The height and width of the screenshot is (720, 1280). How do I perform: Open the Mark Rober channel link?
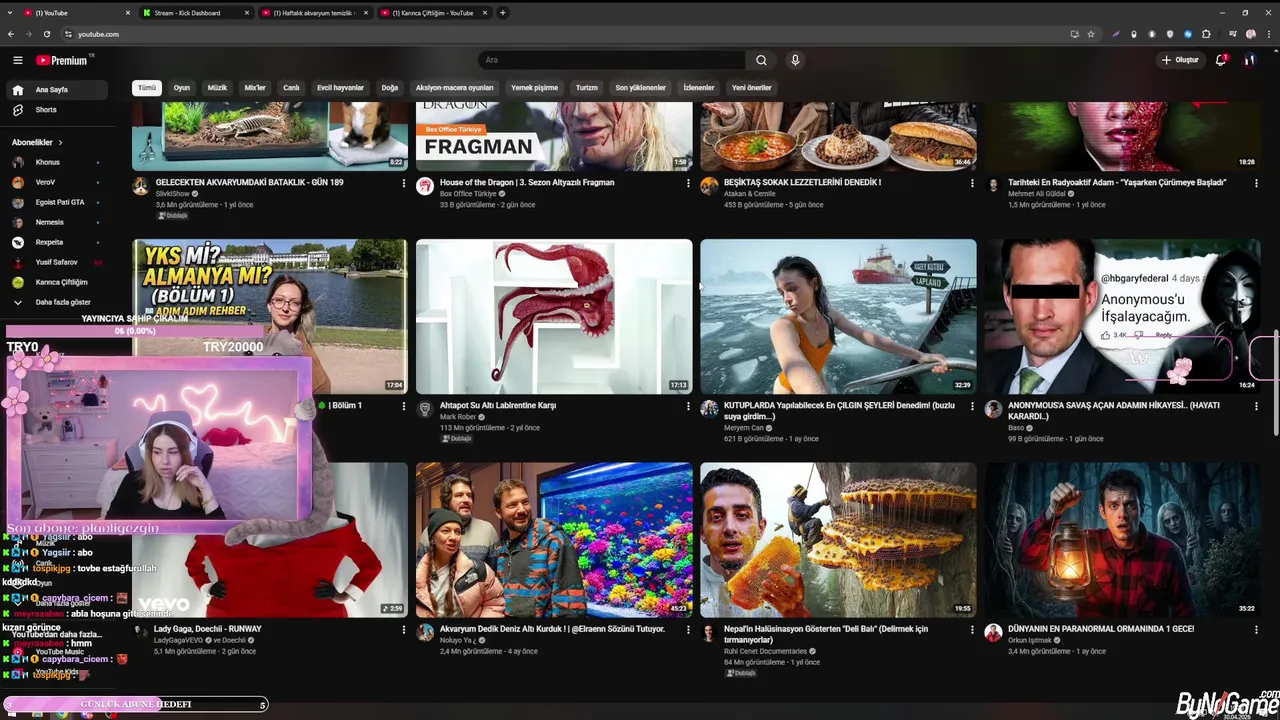tap(459, 417)
